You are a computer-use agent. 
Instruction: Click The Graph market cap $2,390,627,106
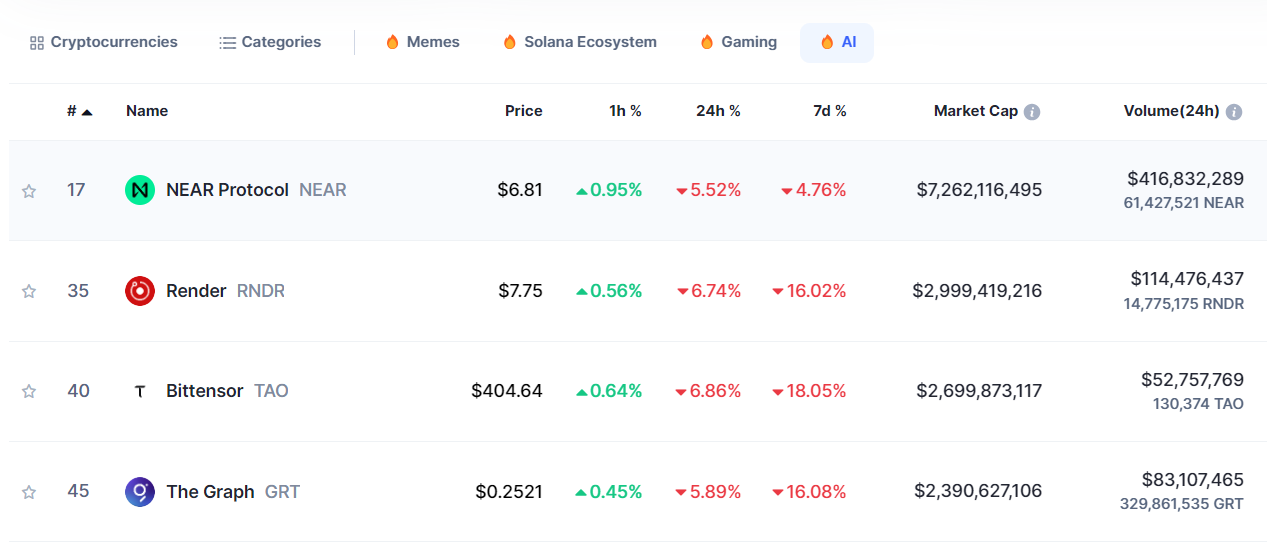pyautogui.click(x=978, y=492)
